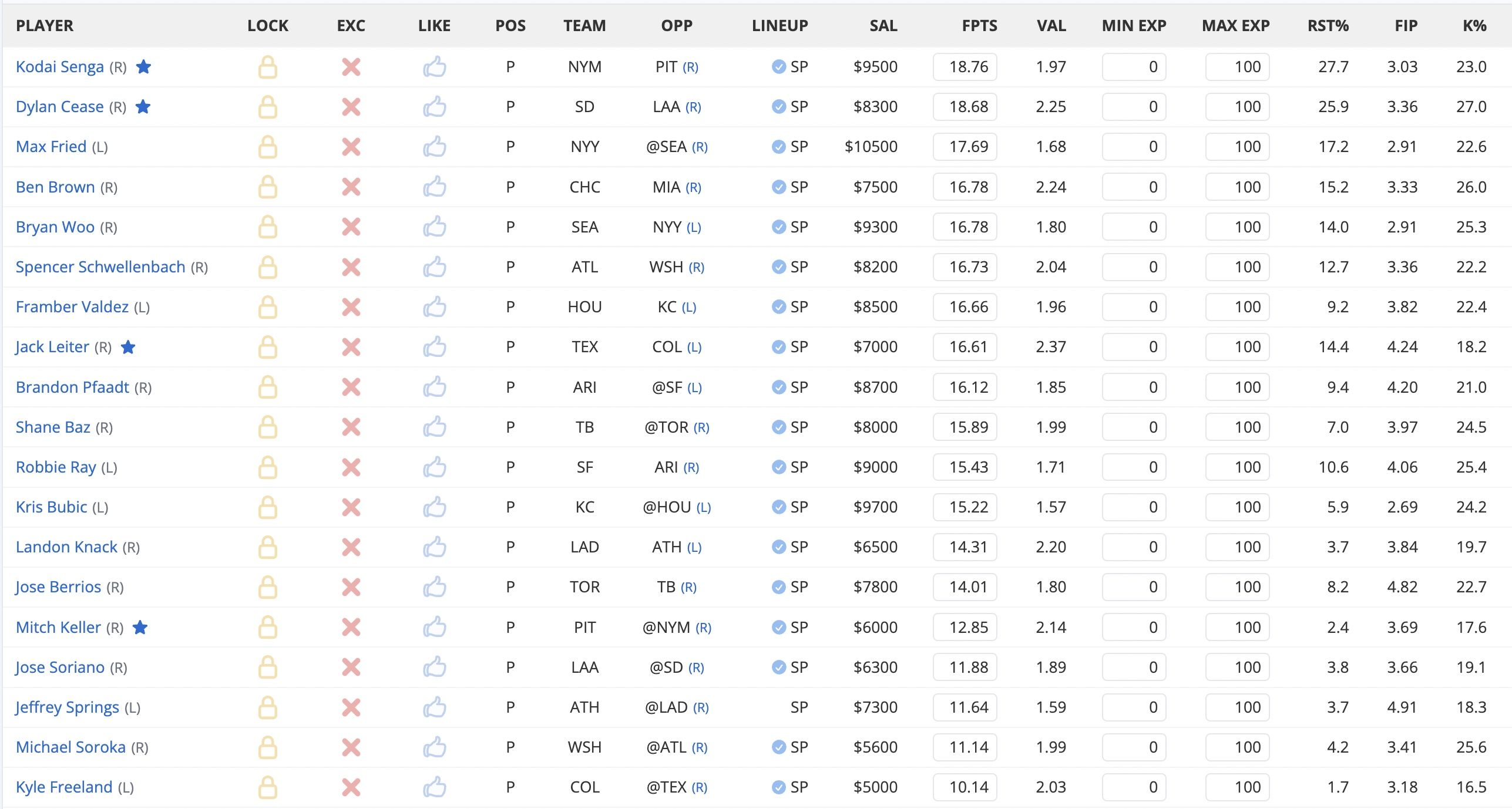Like Michael Soroka thumbs-up

(x=435, y=747)
